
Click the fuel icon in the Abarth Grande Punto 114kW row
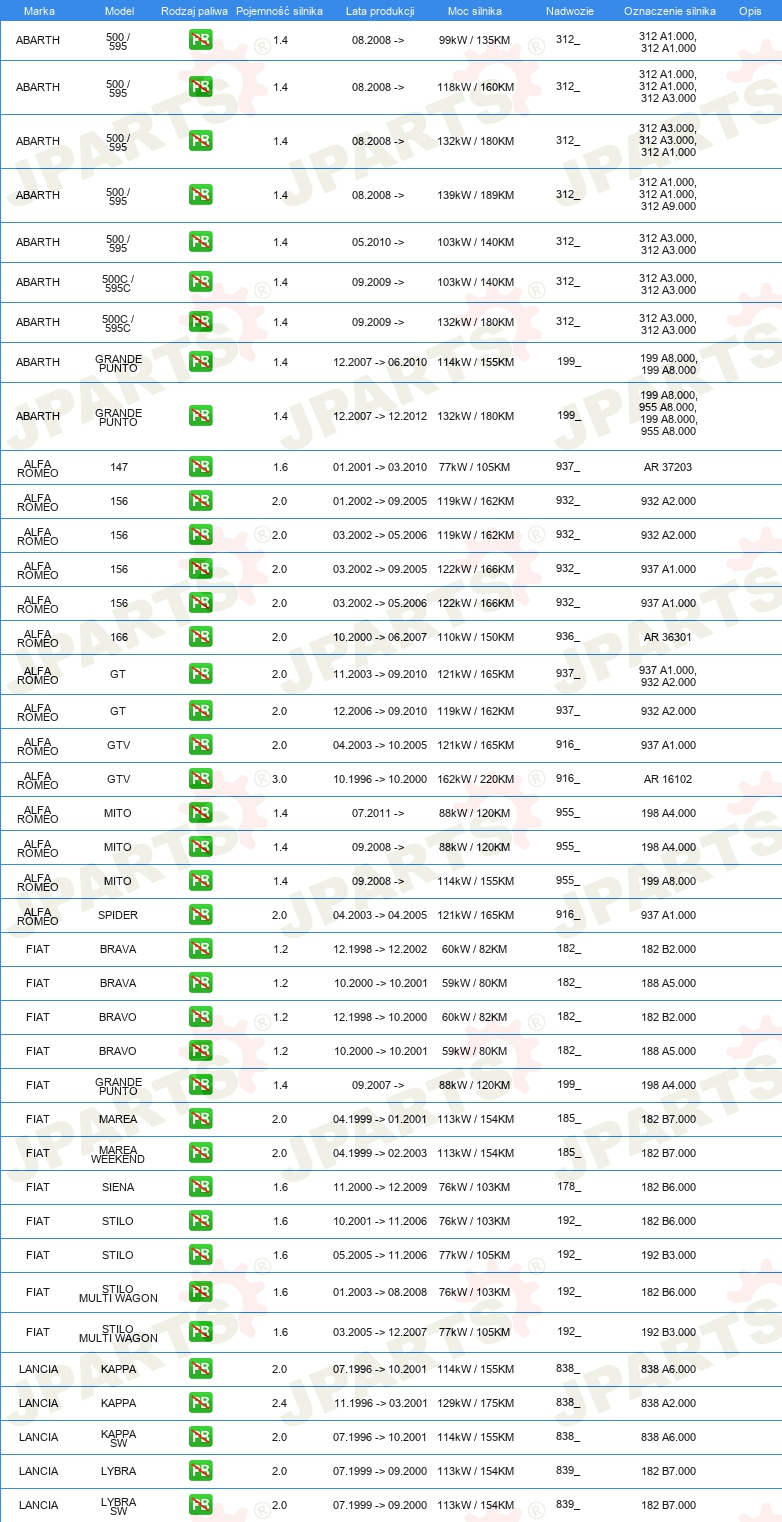(x=200, y=362)
